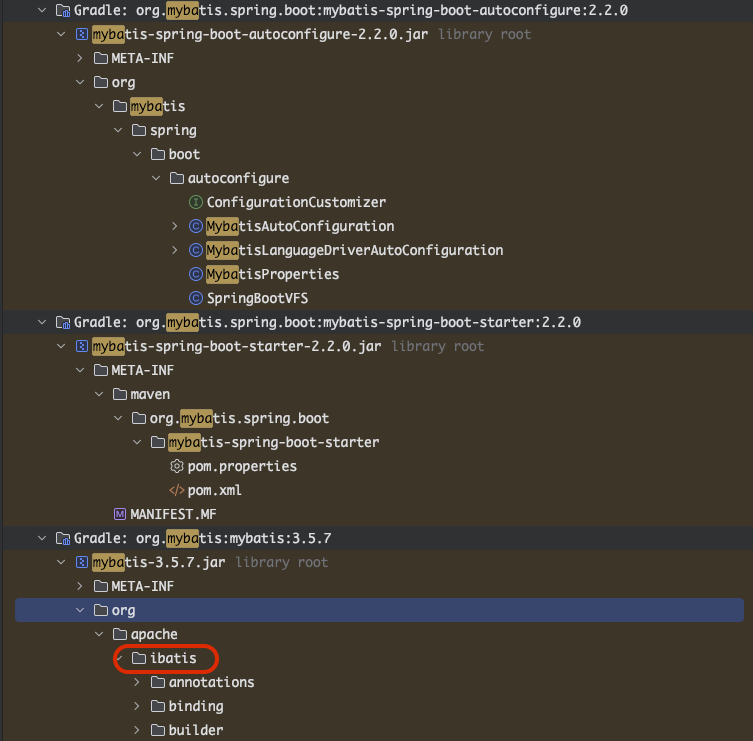Expand the MybatisLanguageDriverAutoConfiguration class node
The image size is (753, 741).
tap(175, 250)
